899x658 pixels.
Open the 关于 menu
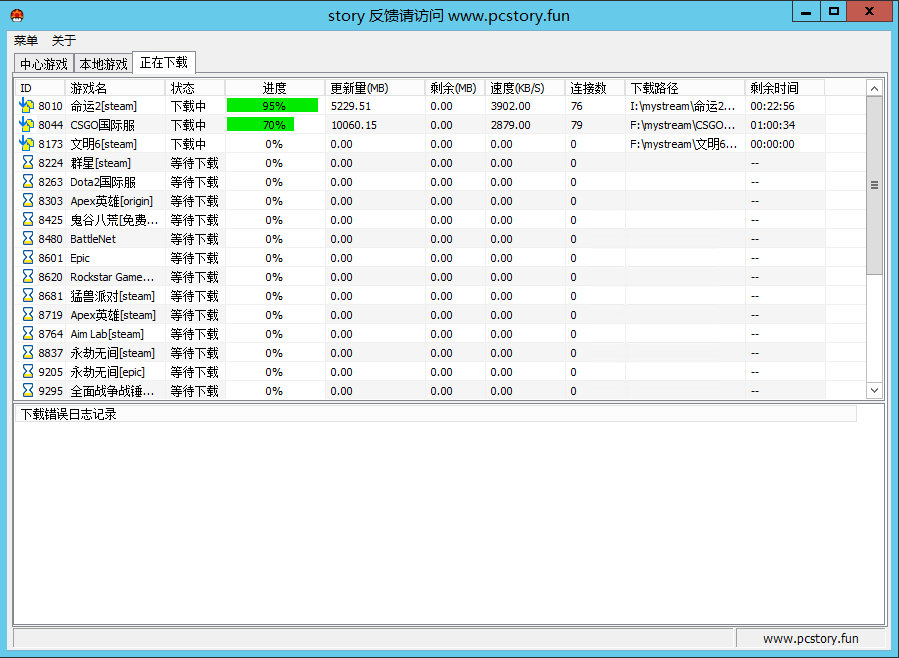click(x=64, y=40)
